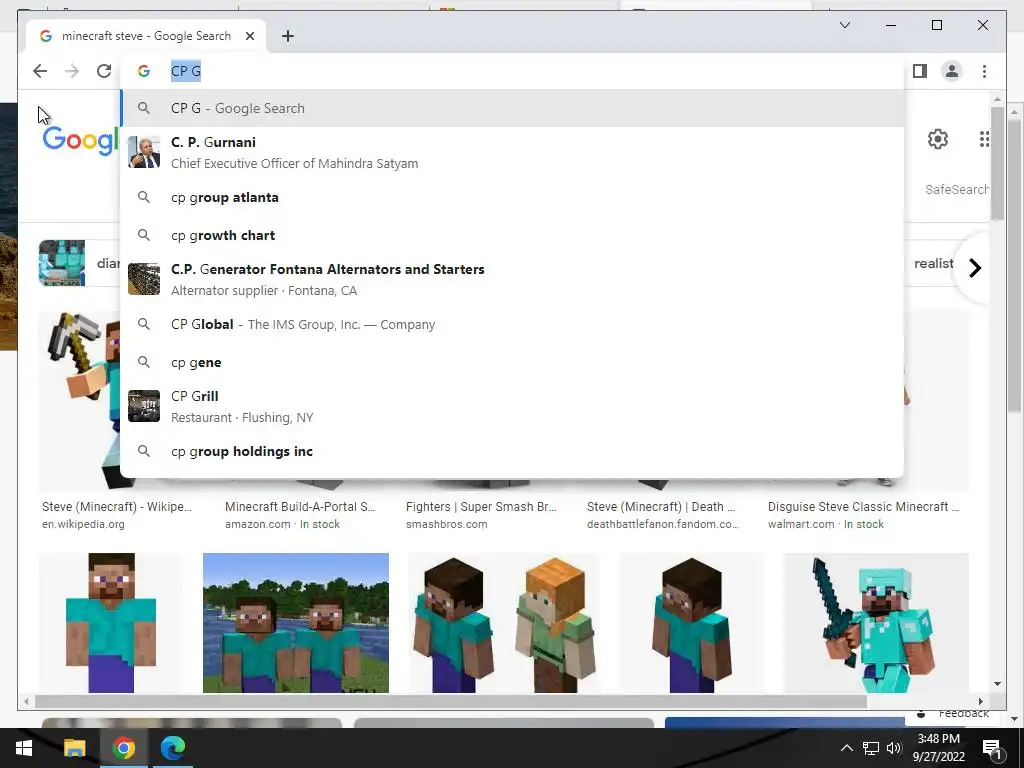Close the minecraft steve tab
1024x768 pixels.
[x=249, y=36]
